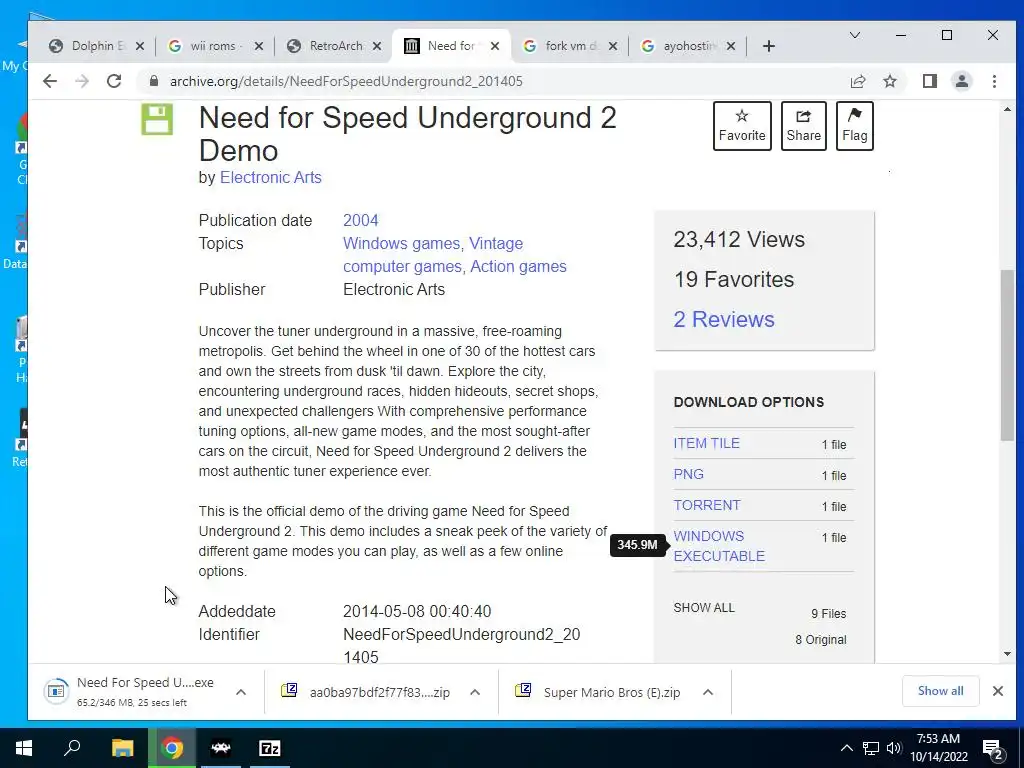Expand options for the Need For Speed exe download
Screen dimensions: 1024x768
pos(240,692)
